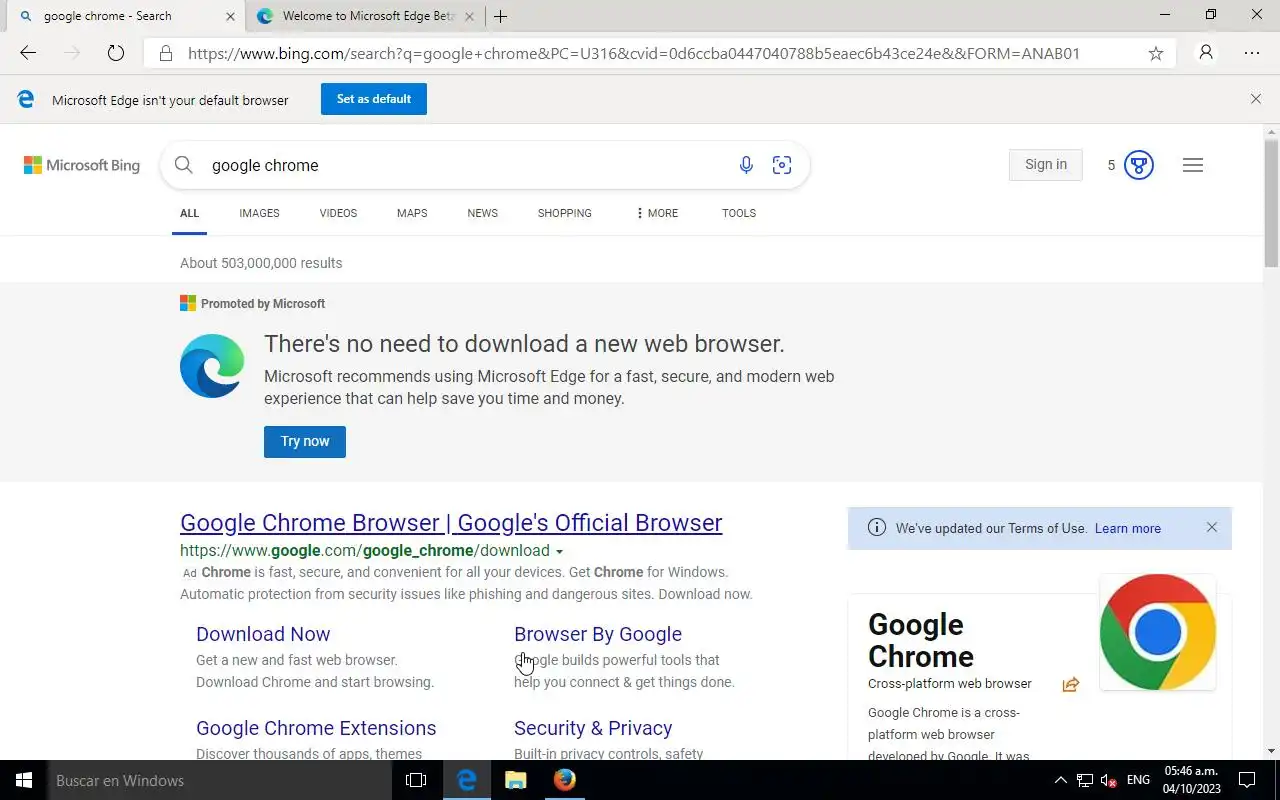This screenshot has width=1280, height=800.
Task: Open Google Chrome Browser official result
Action: pos(451,523)
